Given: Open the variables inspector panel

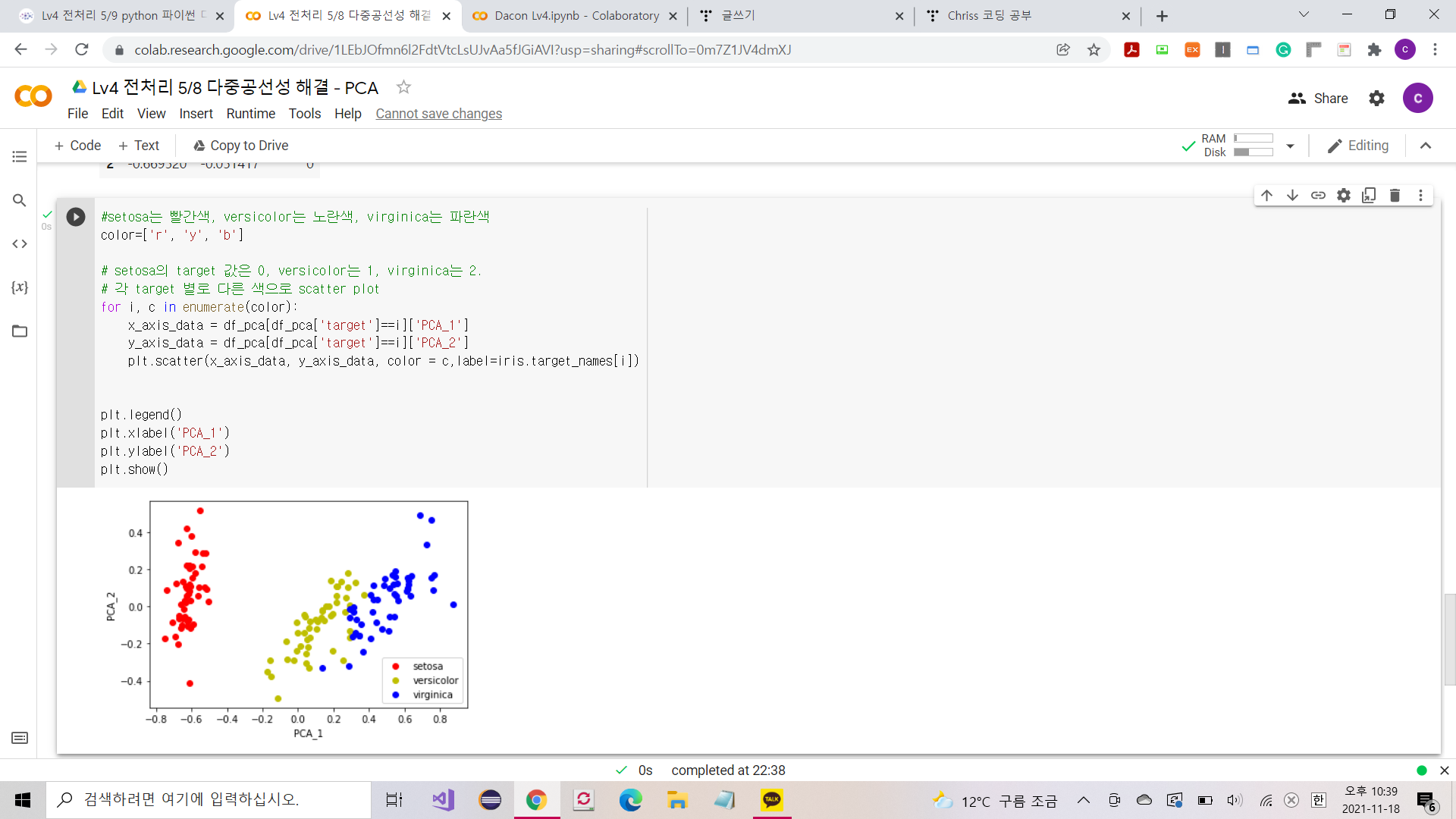Looking at the screenshot, I should [x=20, y=287].
